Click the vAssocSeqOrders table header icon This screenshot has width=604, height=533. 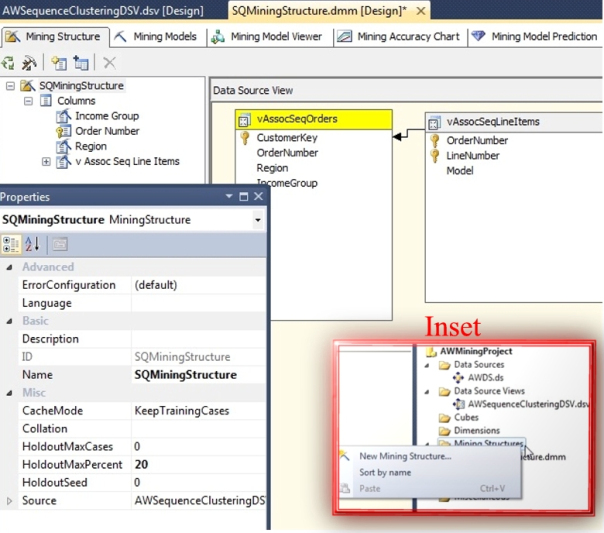(x=243, y=121)
